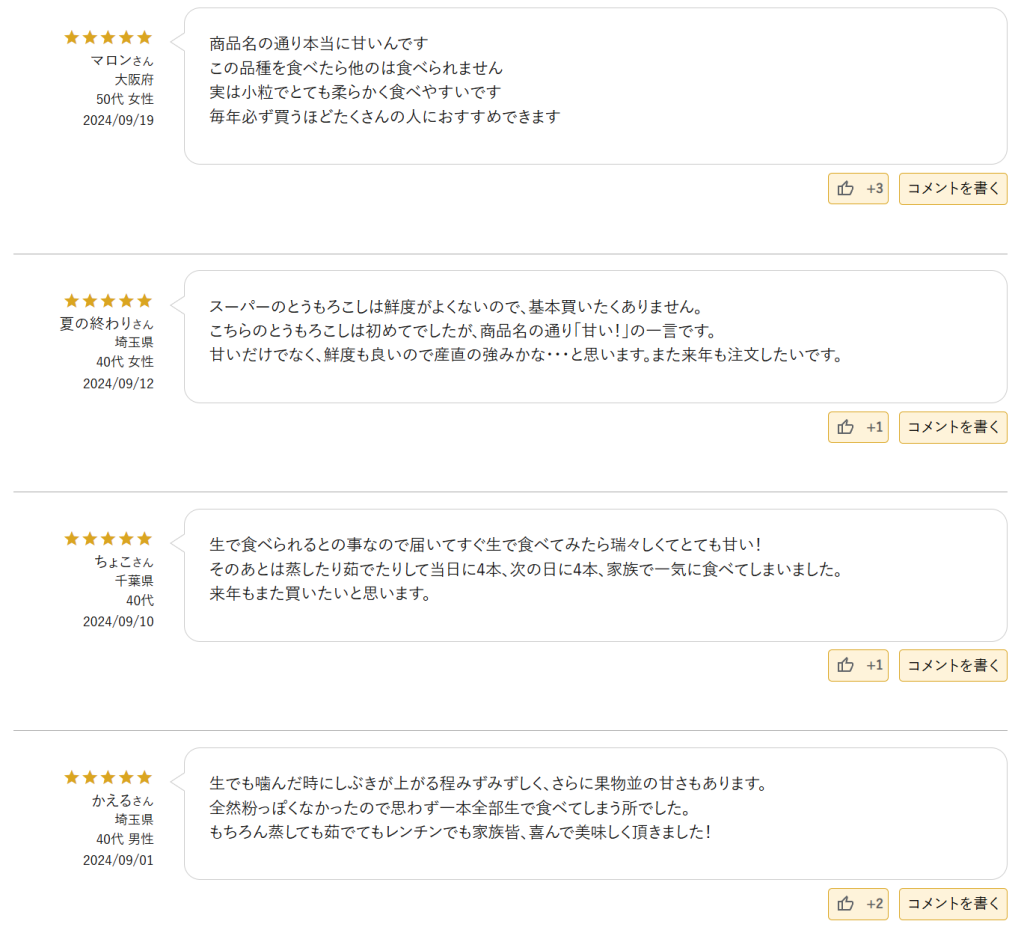Write a comment on マロン's review
The width and height of the screenshot is (1024, 927).
953,189
